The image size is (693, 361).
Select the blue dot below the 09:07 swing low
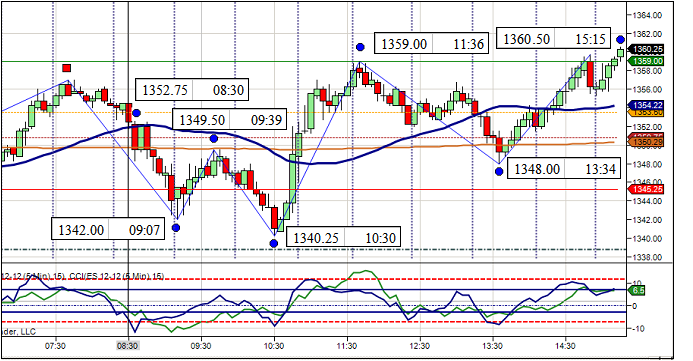(176, 228)
